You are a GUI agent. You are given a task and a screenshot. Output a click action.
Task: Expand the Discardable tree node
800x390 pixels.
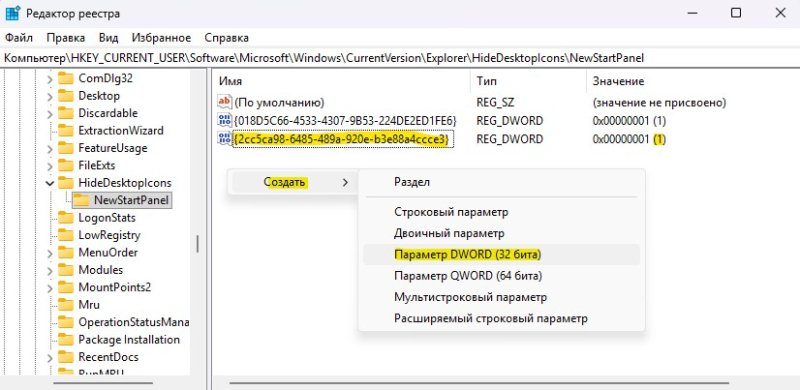(49, 114)
